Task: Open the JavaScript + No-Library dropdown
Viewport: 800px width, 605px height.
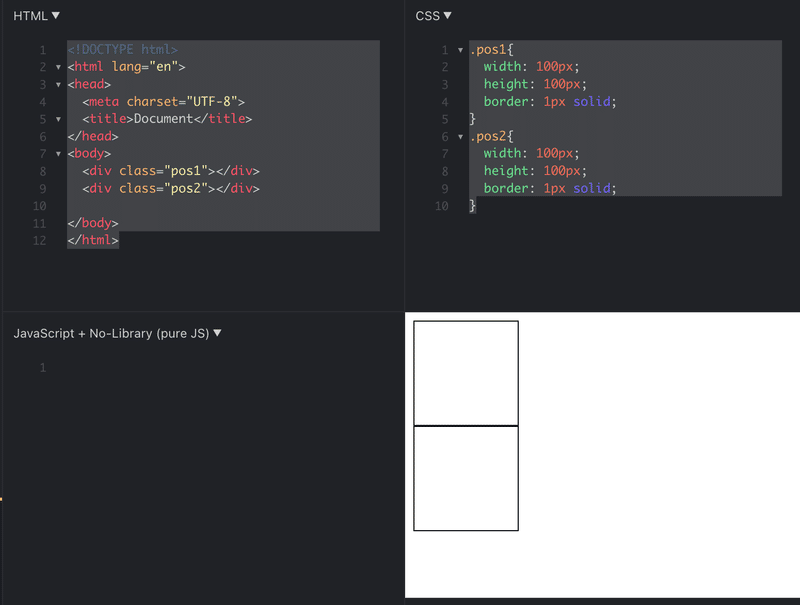Action: click(x=117, y=333)
